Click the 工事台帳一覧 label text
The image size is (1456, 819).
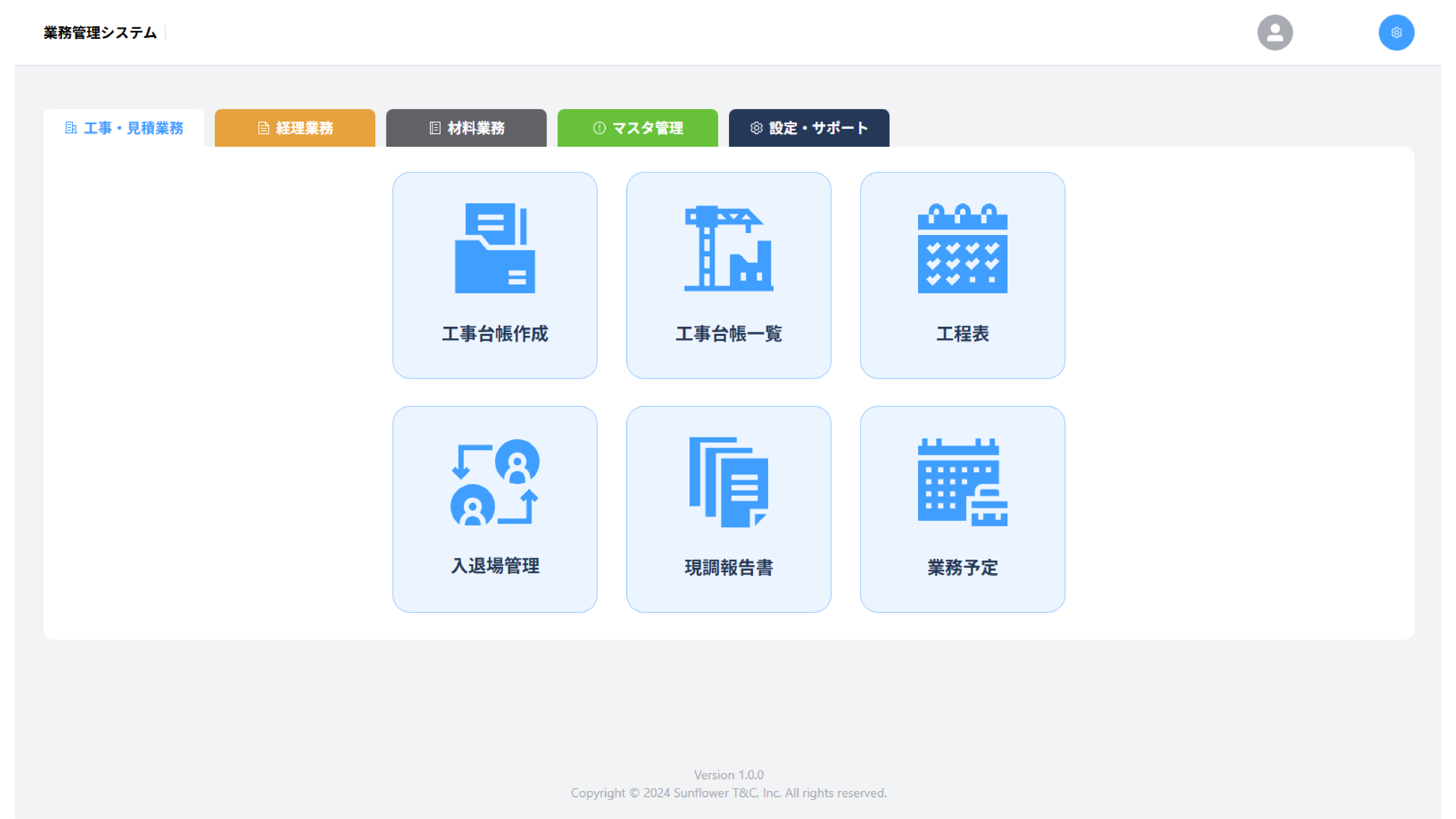[x=728, y=334]
